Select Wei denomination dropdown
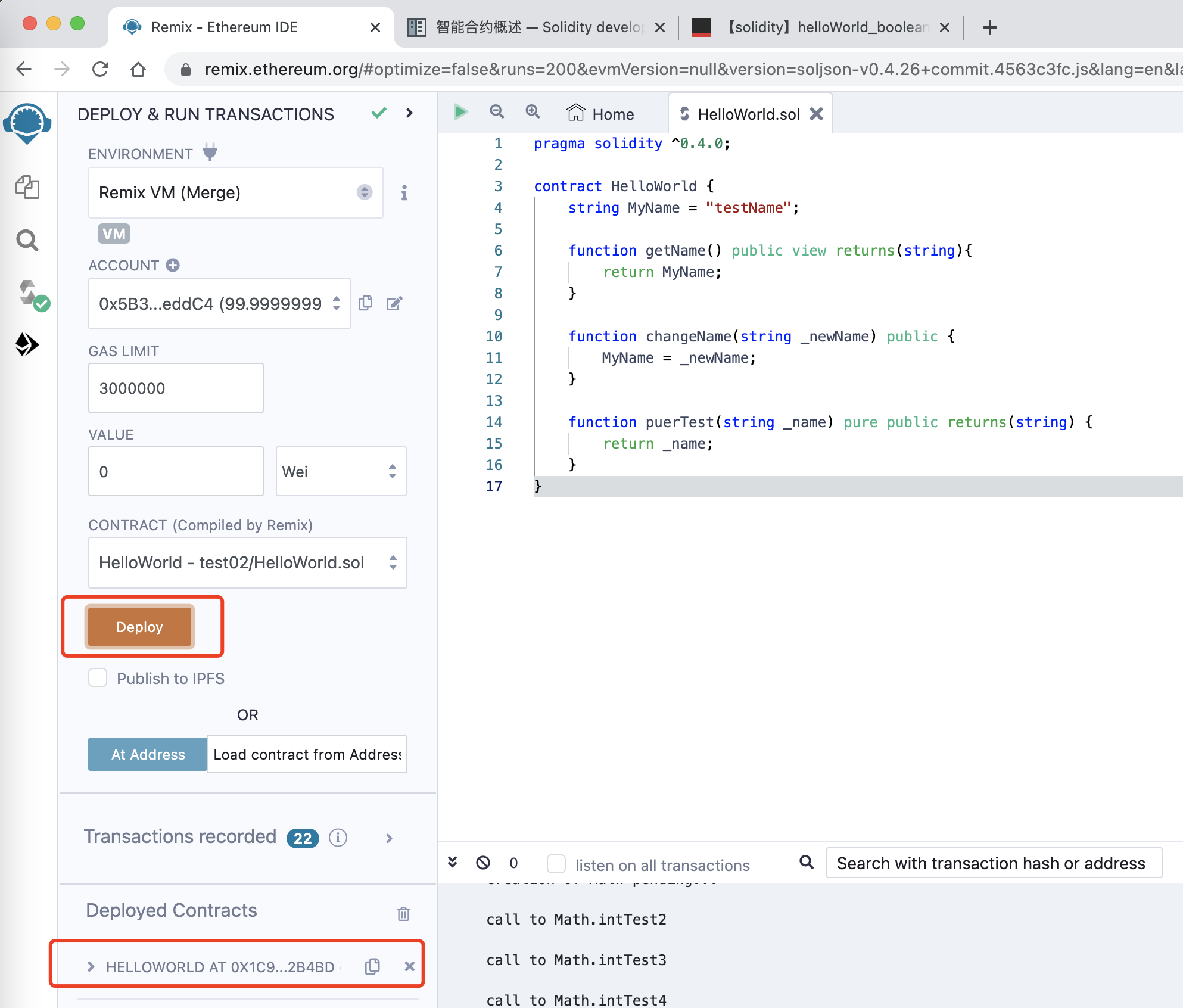This screenshot has width=1183, height=1008. tap(340, 470)
